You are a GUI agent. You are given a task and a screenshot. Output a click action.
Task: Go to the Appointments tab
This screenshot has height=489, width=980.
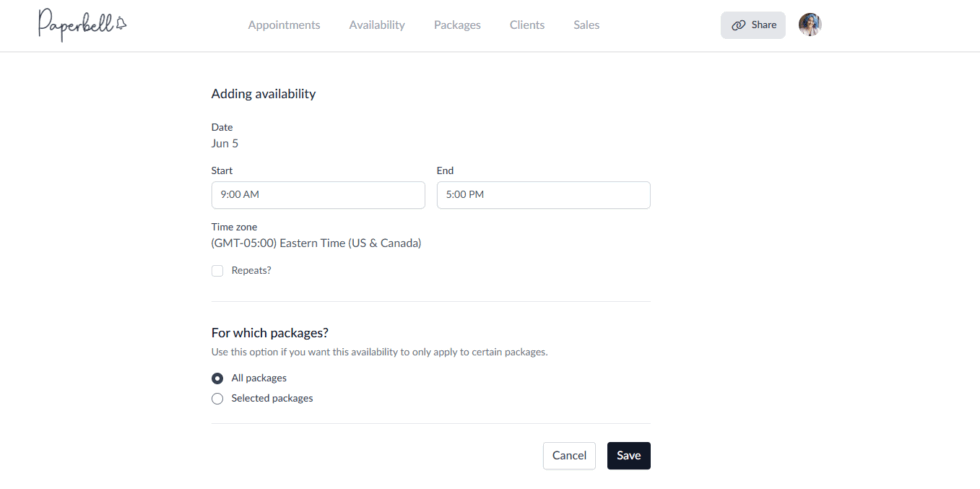point(284,25)
